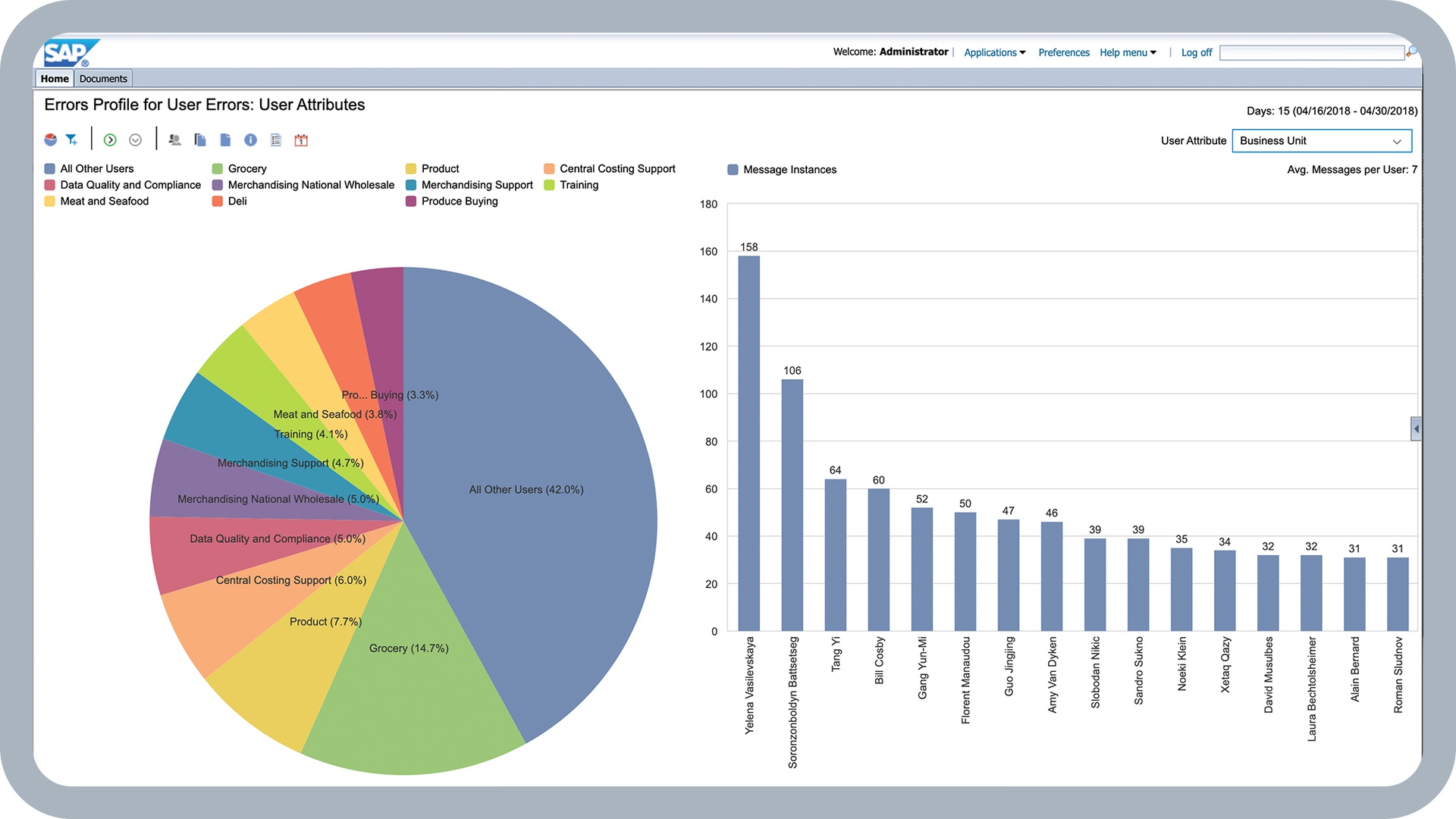Toggle the Central Costing Support legend entry

coord(610,168)
